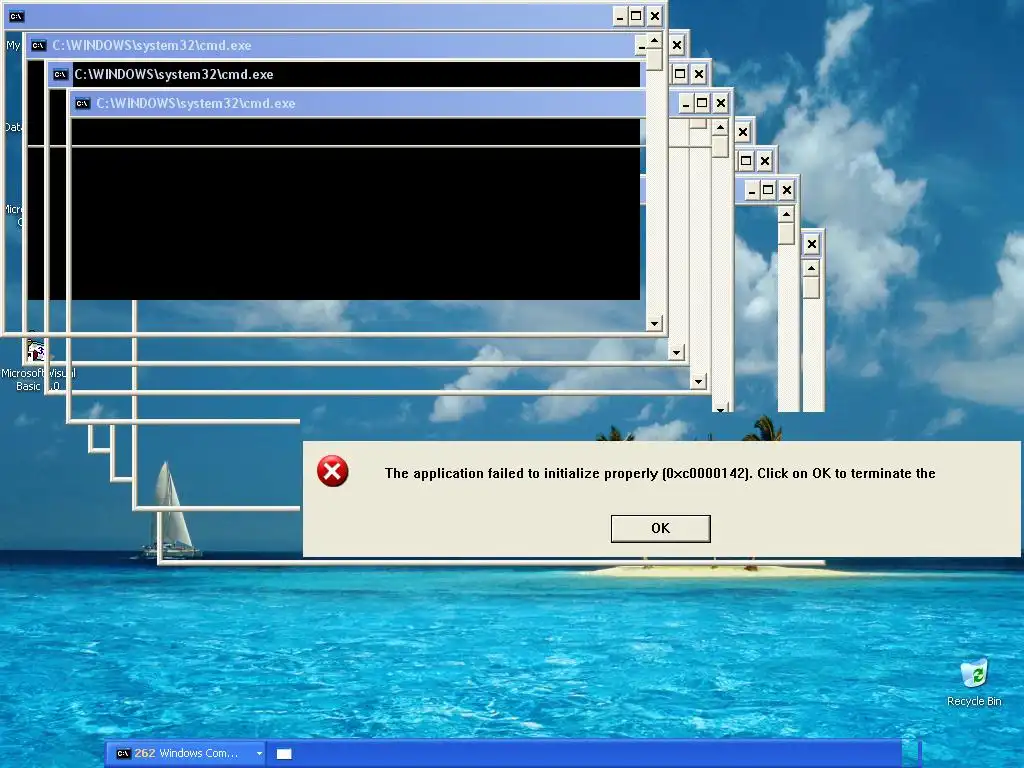Click the scroll-up arrow in the rightmost cascaded window
Image resolution: width=1024 pixels, height=768 pixels.
(x=811, y=268)
